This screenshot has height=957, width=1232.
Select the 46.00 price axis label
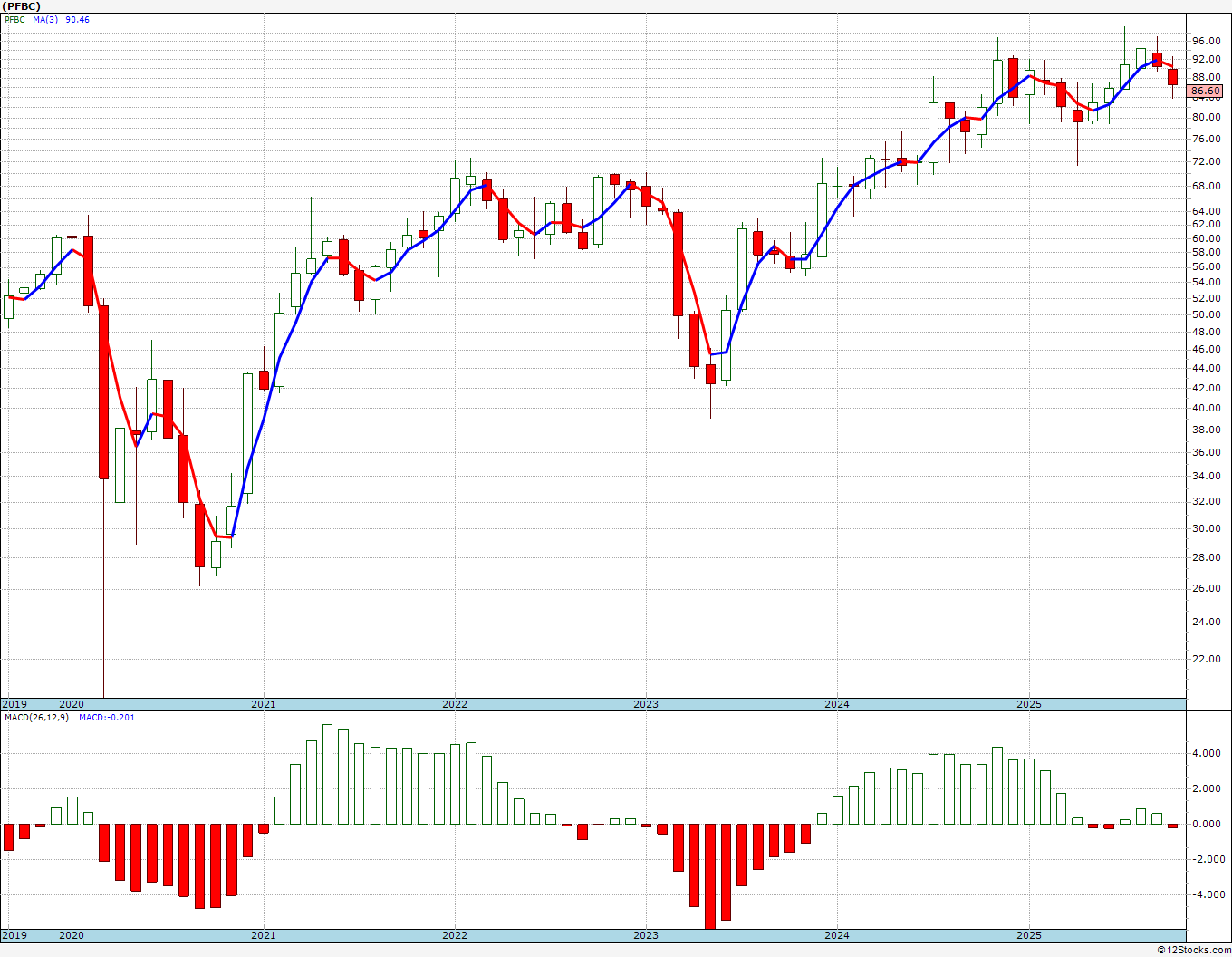pos(1207,349)
